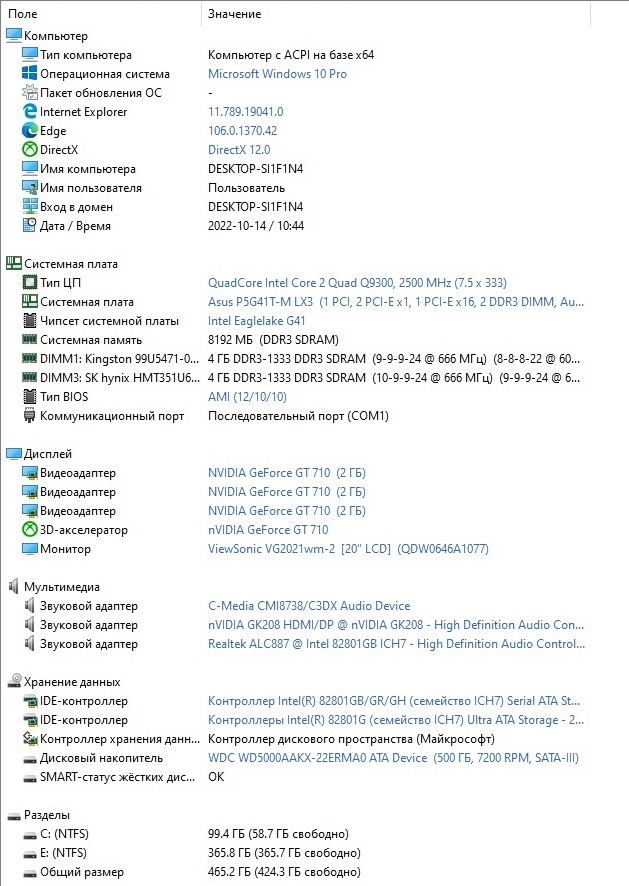The width and height of the screenshot is (629, 886).
Task: Click the 3D-акселератор icon
Action: tap(30, 530)
